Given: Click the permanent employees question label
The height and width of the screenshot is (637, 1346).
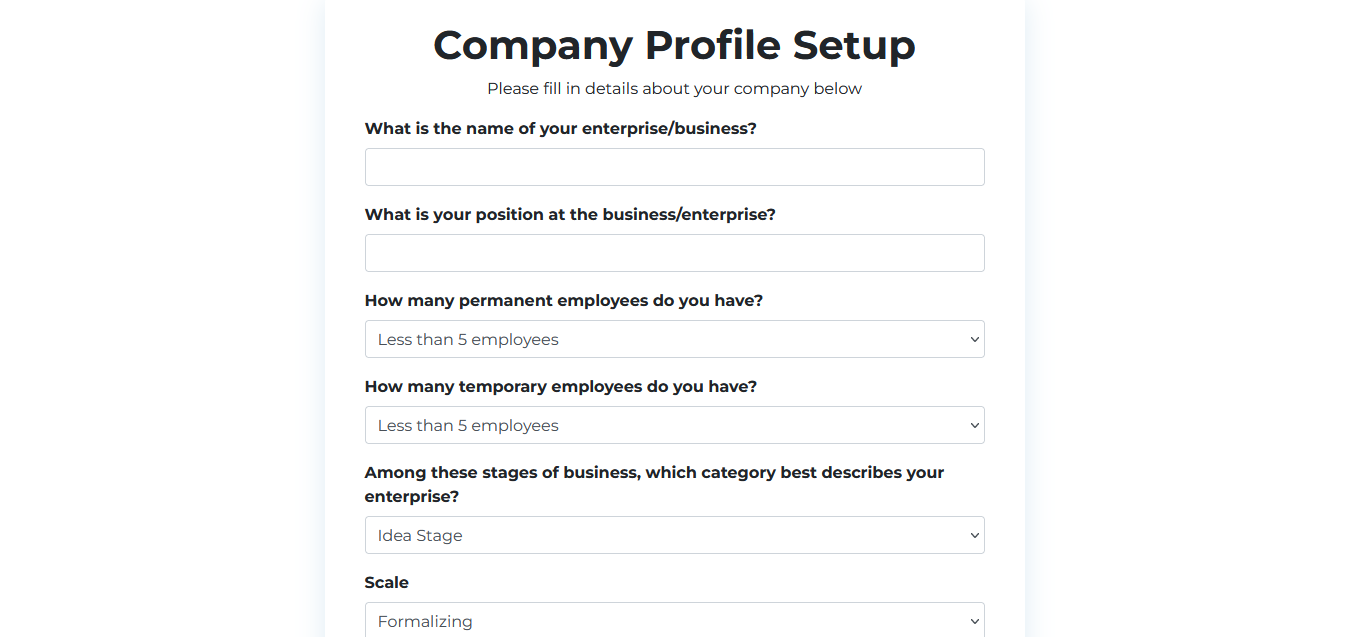Looking at the screenshot, I should [x=563, y=301].
